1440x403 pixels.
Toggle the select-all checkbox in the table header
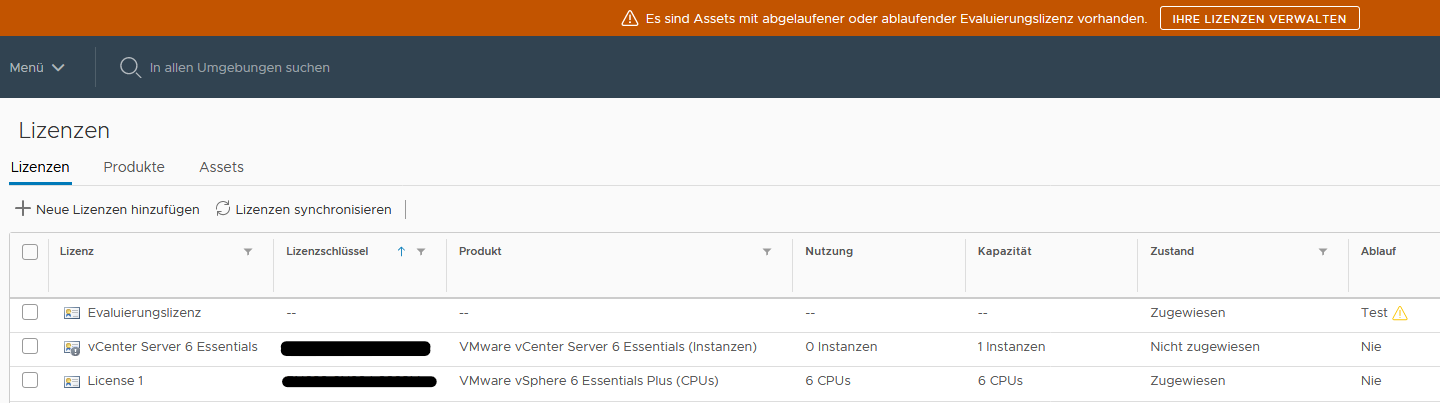tap(30, 252)
